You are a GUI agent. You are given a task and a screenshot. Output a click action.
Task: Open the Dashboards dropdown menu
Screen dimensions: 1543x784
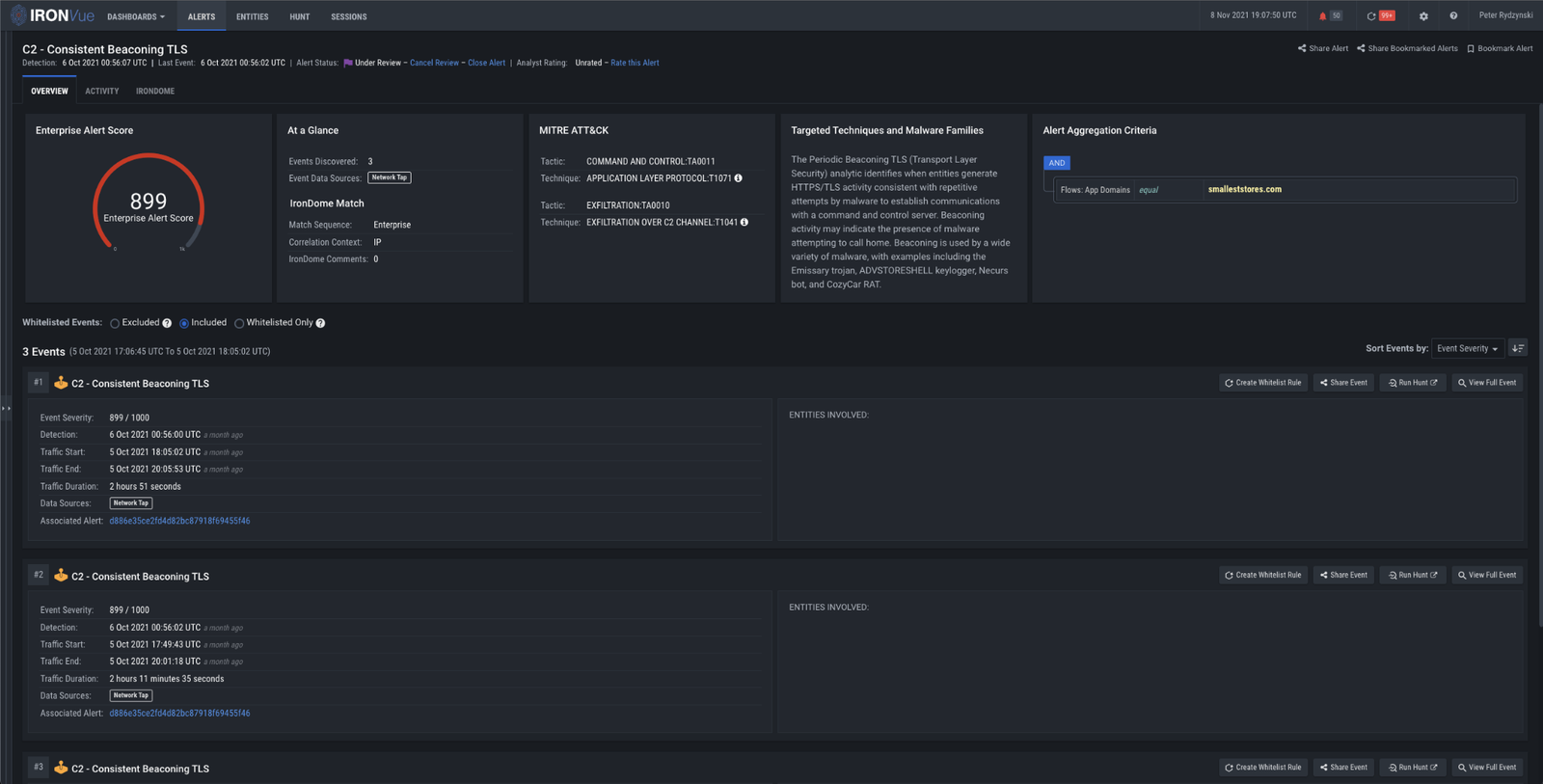click(136, 16)
